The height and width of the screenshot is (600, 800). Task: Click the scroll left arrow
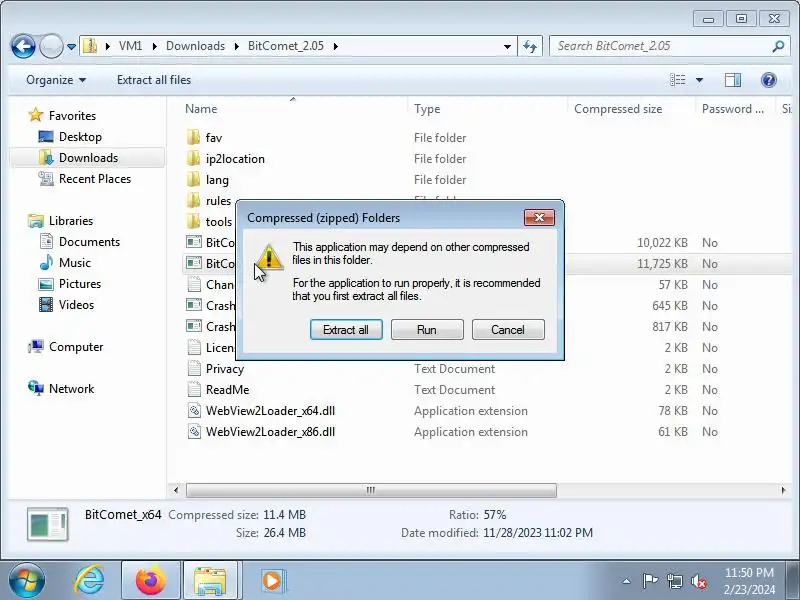[176, 490]
